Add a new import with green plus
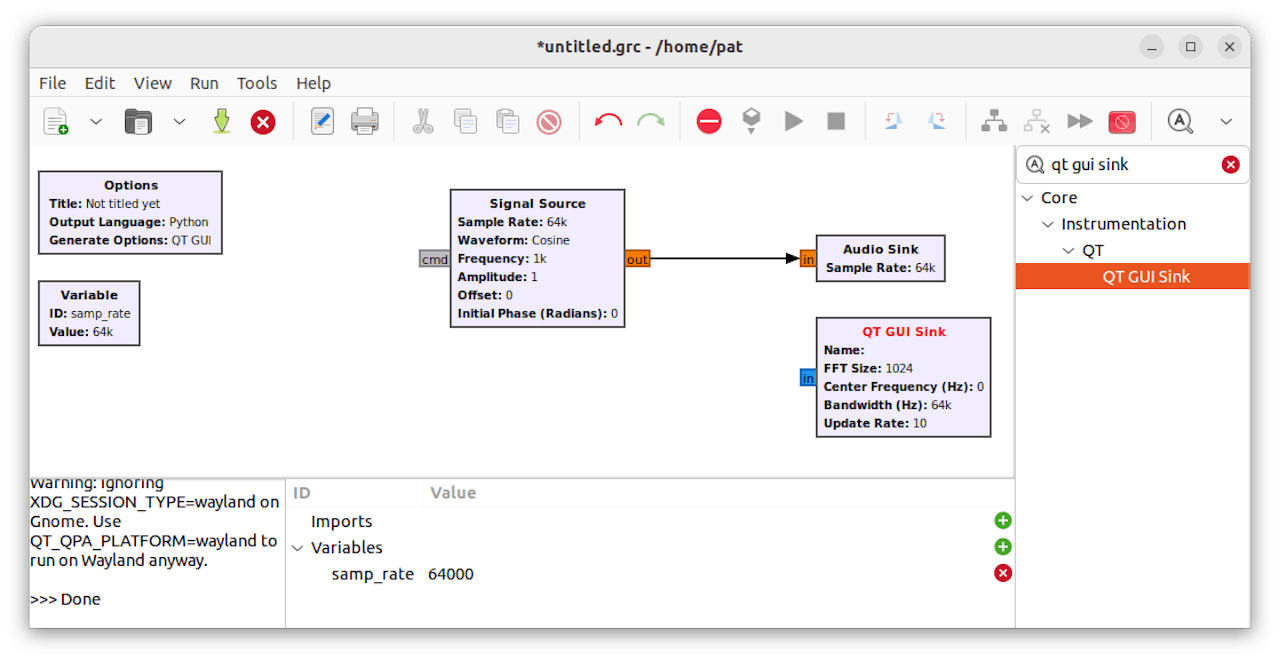Viewport: 1280px width, 661px height. [1003, 521]
